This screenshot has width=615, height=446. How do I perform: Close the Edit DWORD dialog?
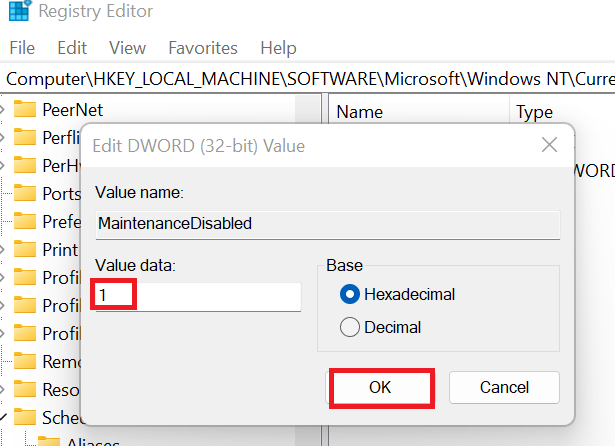point(549,145)
